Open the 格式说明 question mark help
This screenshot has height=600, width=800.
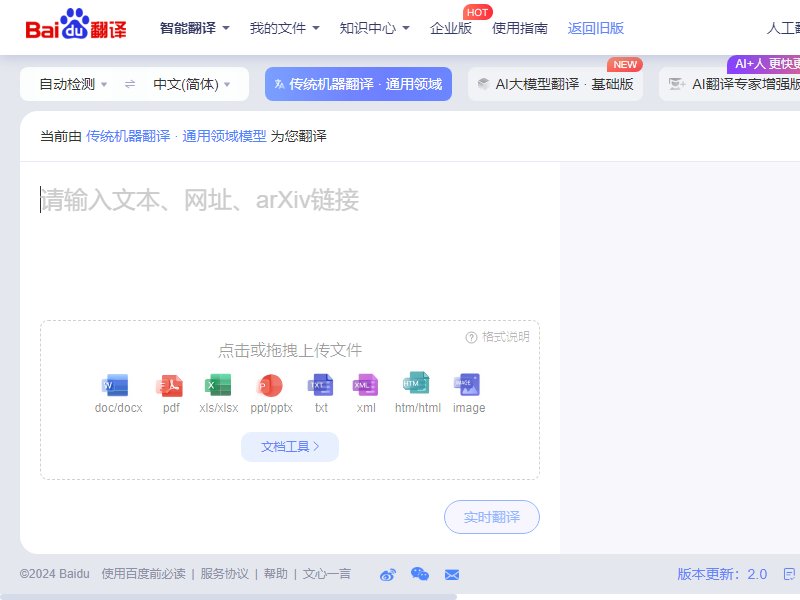coord(471,337)
